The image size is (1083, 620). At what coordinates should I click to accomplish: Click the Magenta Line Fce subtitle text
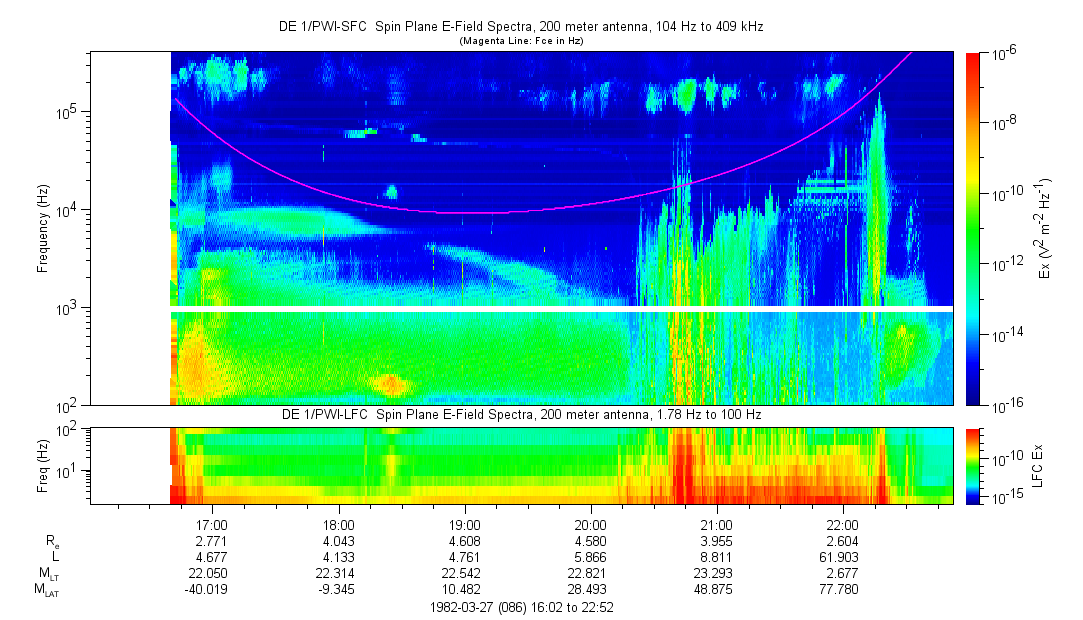click(x=520, y=42)
